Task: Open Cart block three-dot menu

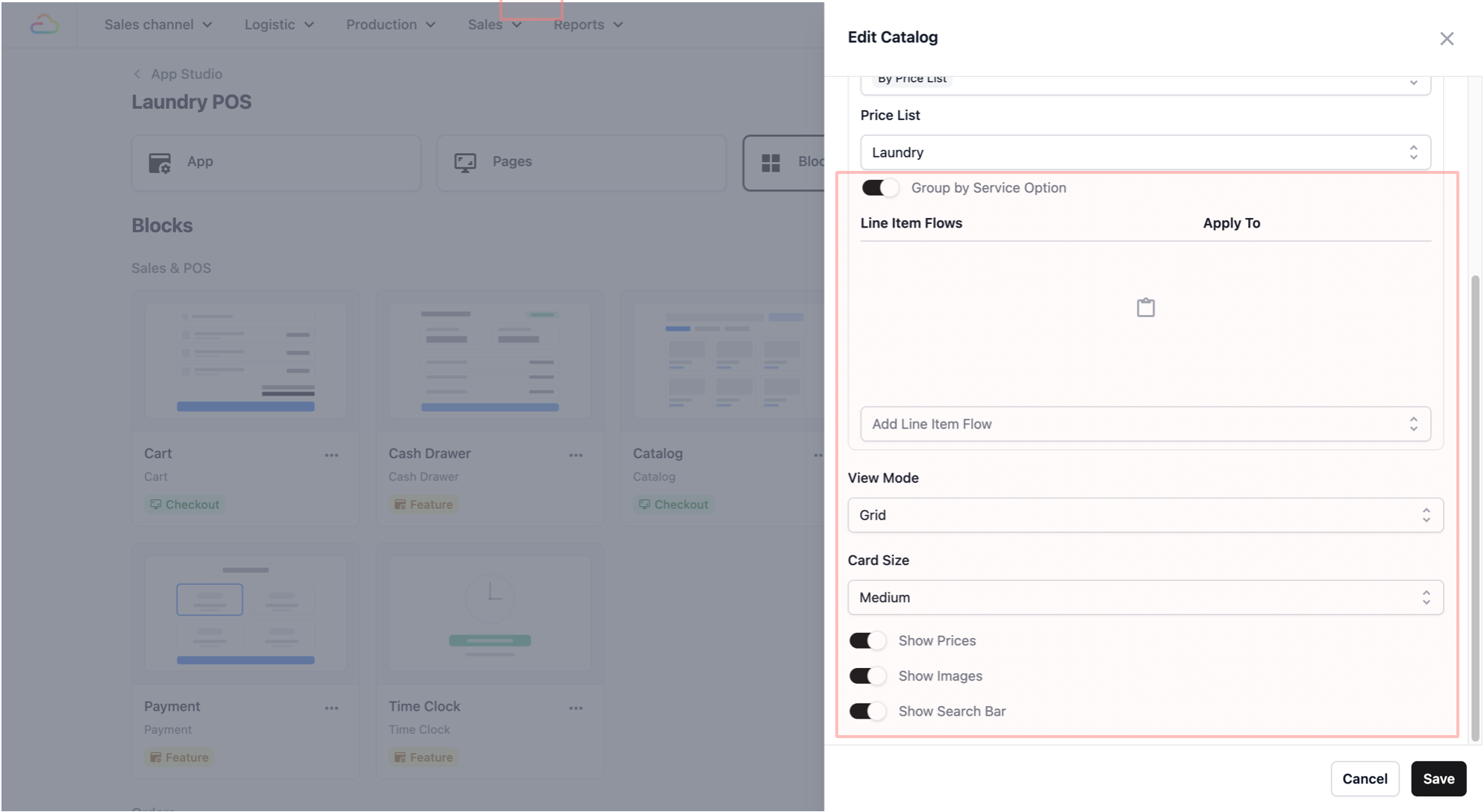Action: [331, 455]
